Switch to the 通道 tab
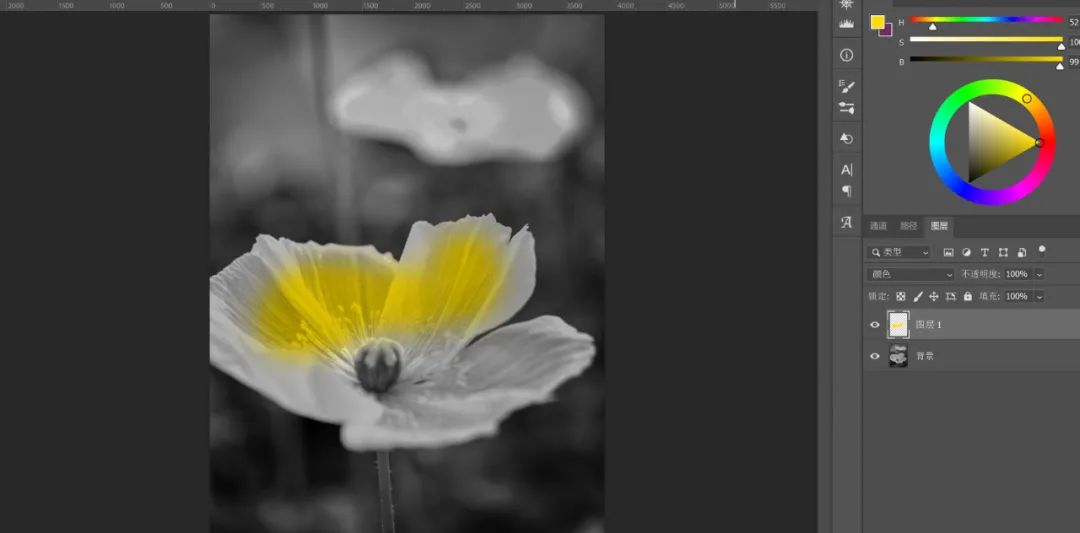1080x533 pixels. pyautogui.click(x=878, y=226)
